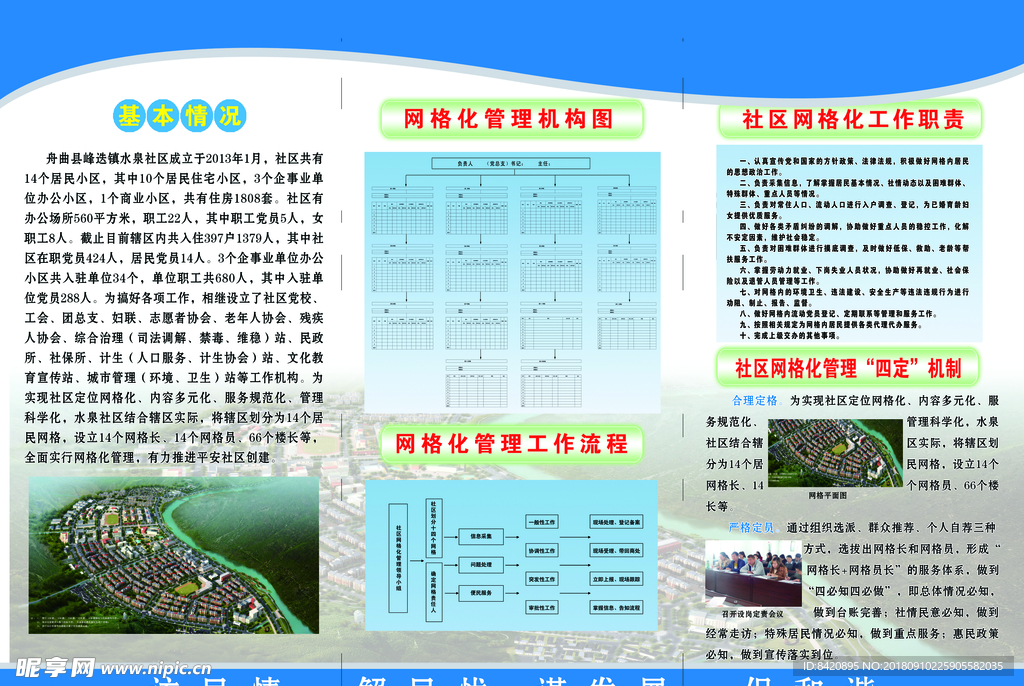Select the 社区网格化管理"四定"机制 banner
This screenshot has height=686, width=1024.
848,368
